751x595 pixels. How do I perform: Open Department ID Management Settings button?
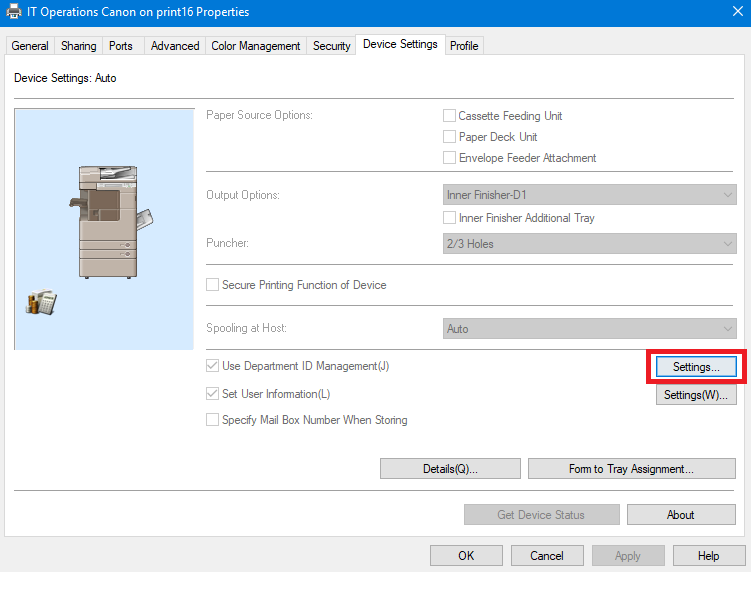tap(696, 366)
